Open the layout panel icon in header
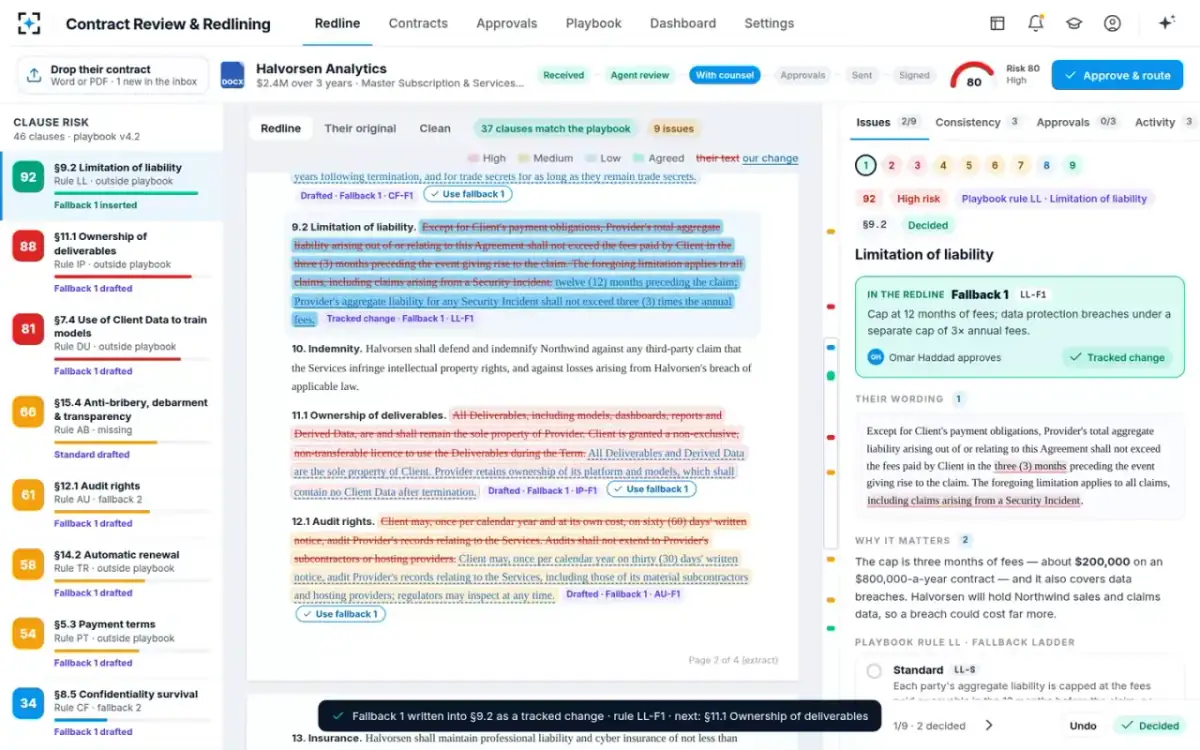The width and height of the screenshot is (1200, 750). 997,23
